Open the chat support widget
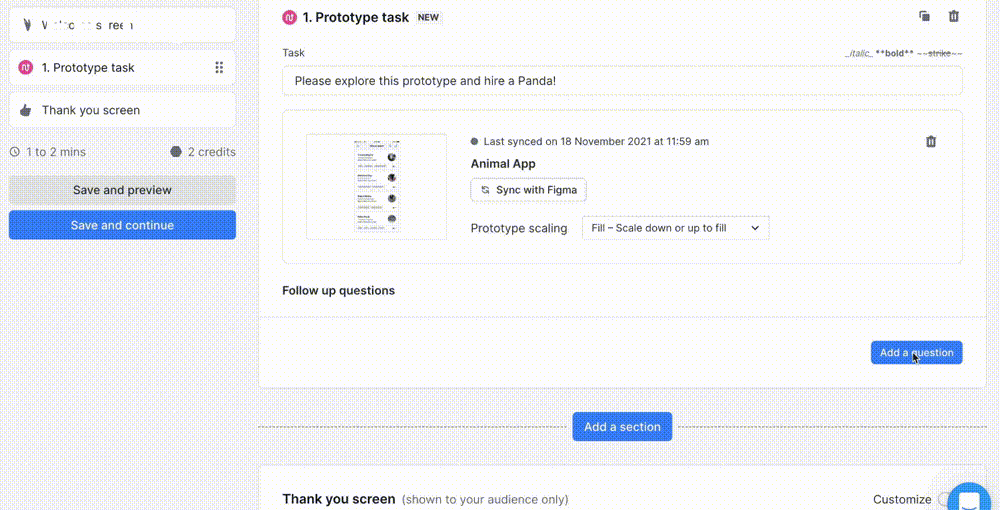 (968, 500)
